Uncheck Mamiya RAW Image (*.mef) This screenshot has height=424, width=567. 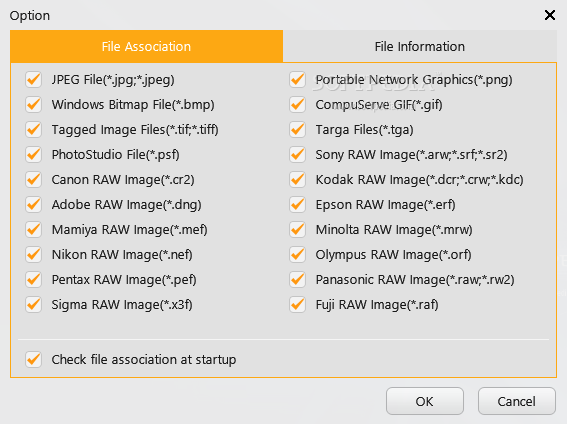(x=34, y=229)
